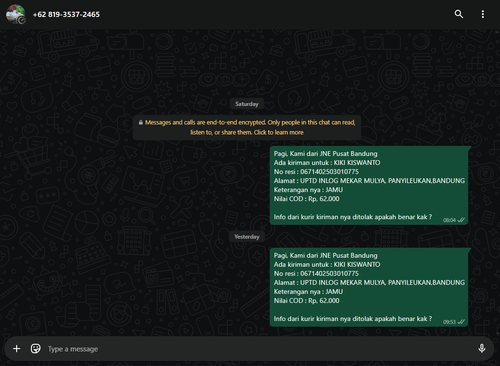
Task: Select the message sent at 09:53
Action: [x=369, y=287]
